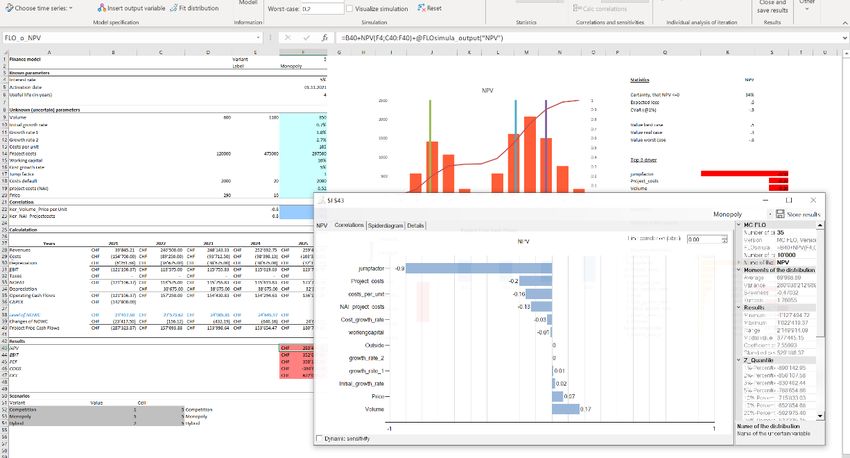Click the formula bar confirm checkmark icon
Screen dimensions: 850x458
[x=306, y=38]
